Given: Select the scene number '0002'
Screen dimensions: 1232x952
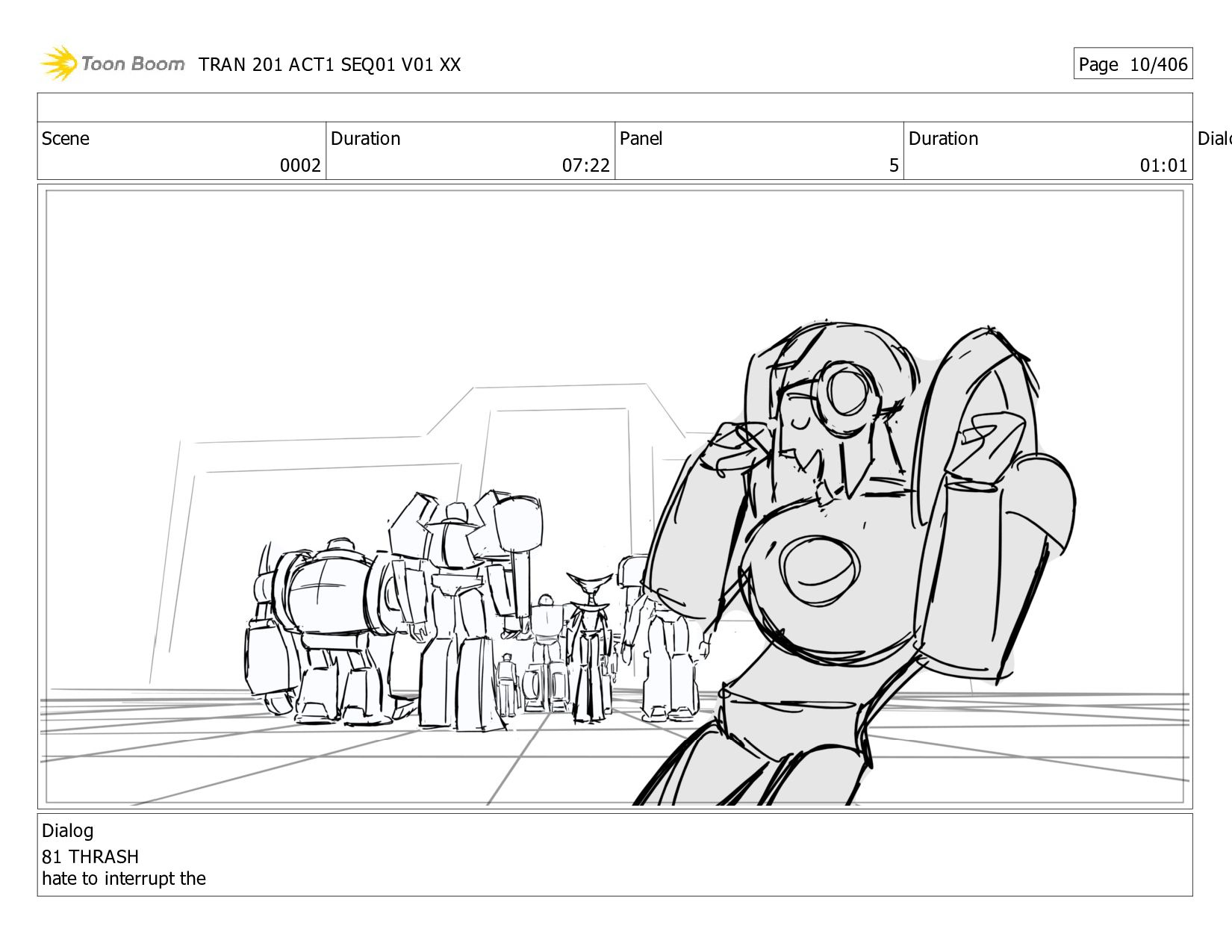Looking at the screenshot, I should (x=300, y=166).
